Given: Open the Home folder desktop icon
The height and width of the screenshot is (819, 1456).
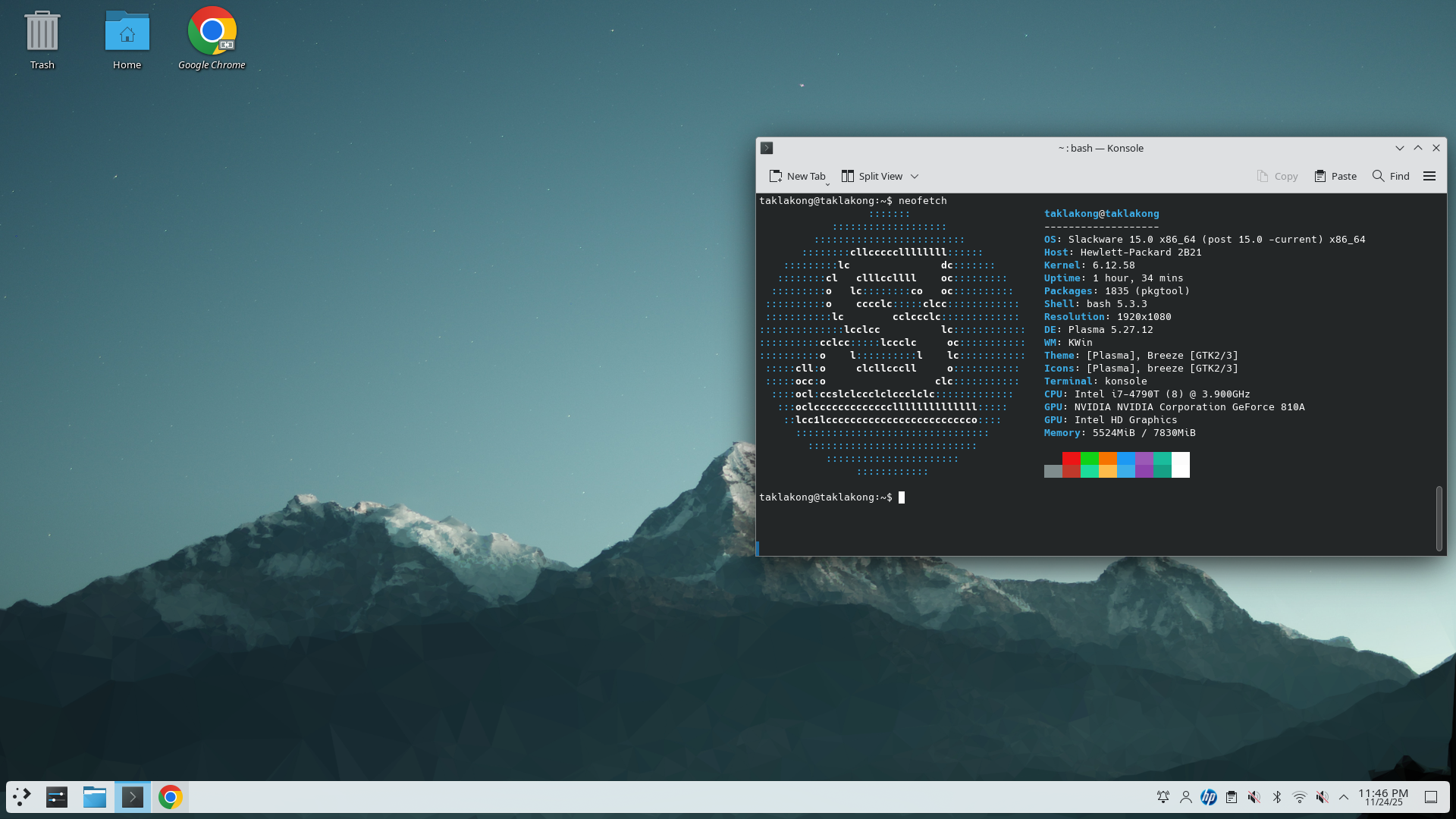Looking at the screenshot, I should pyautogui.click(x=127, y=39).
